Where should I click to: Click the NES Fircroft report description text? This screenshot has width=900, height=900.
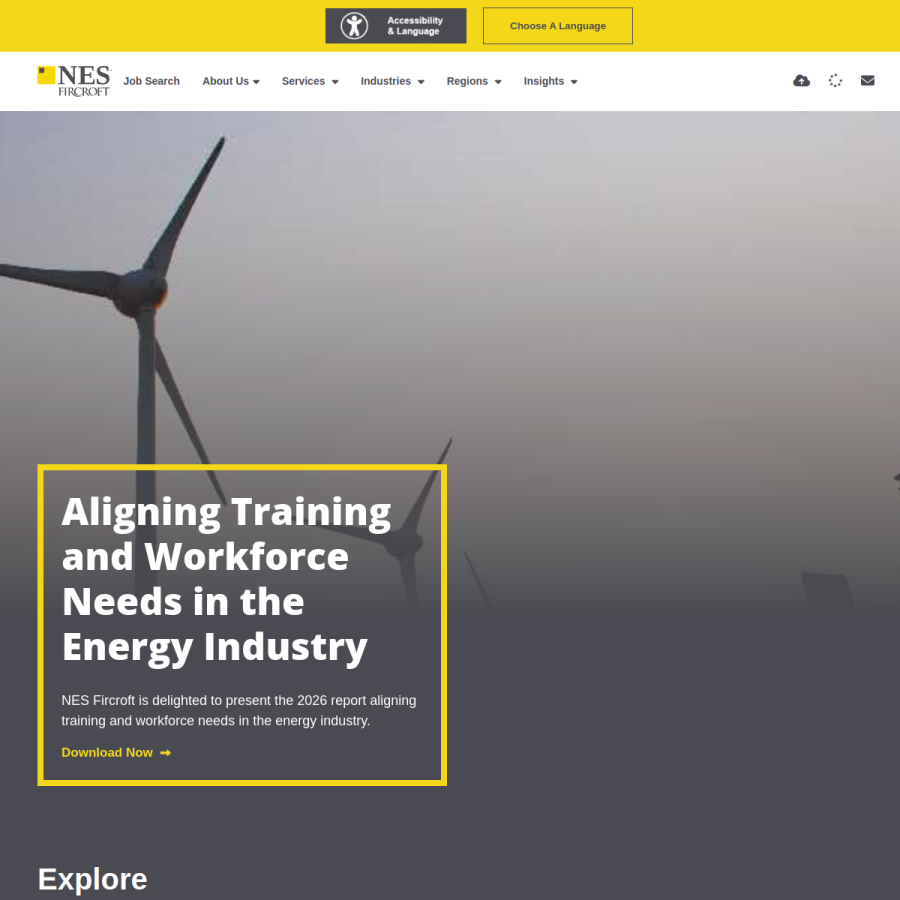coord(239,711)
